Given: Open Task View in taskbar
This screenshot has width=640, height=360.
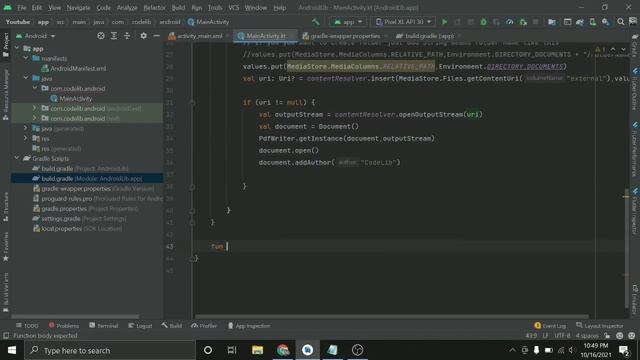Looking at the screenshot, I should pos(232,350).
